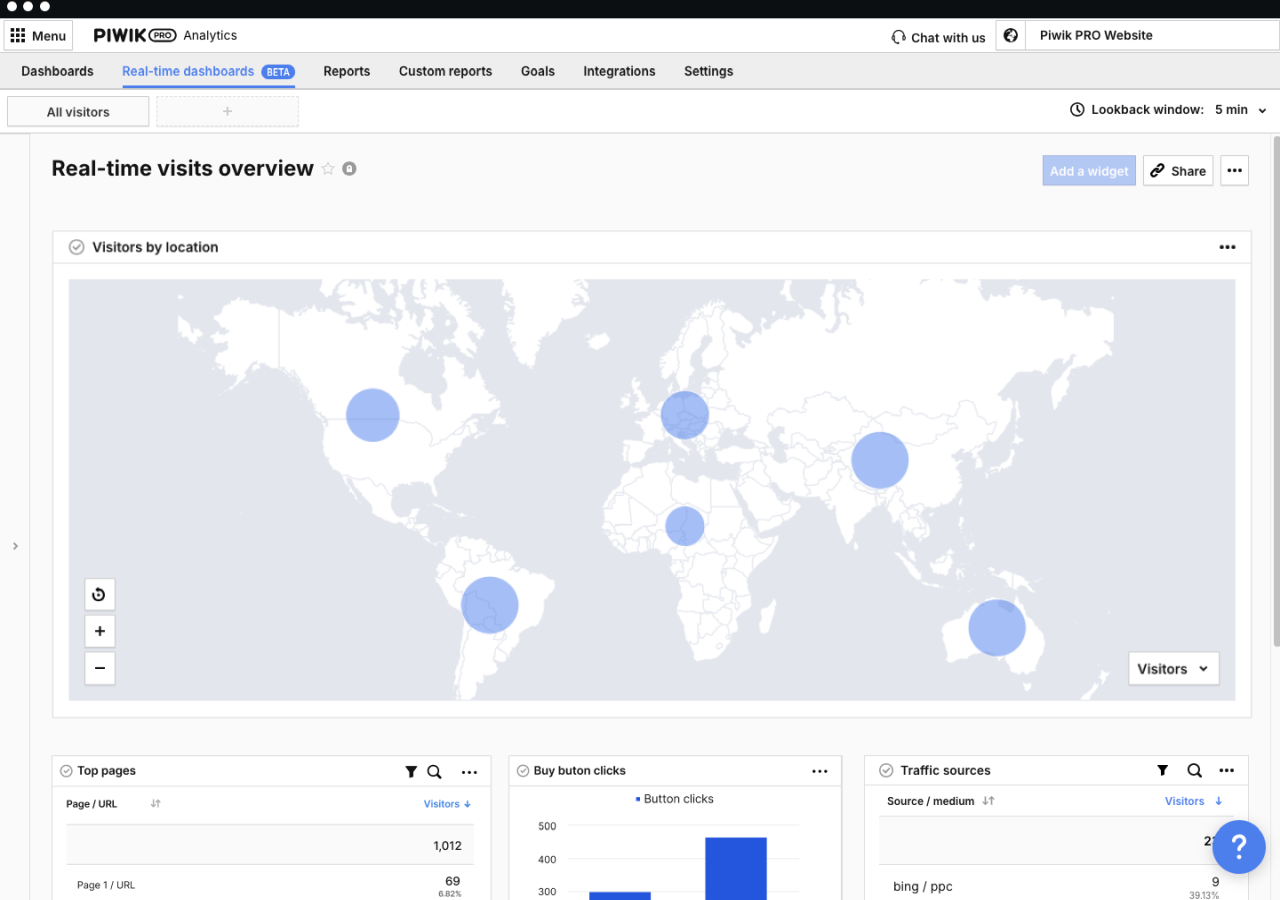Viewport: 1280px width, 900px height.
Task: Open Top pages widget options menu
Action: (x=469, y=772)
